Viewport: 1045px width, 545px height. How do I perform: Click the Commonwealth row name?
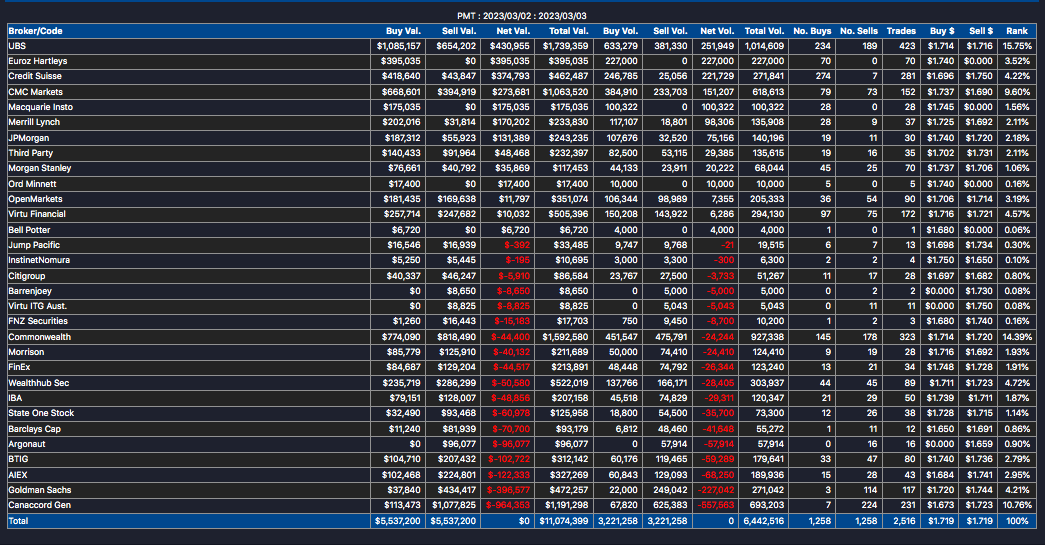point(39,337)
